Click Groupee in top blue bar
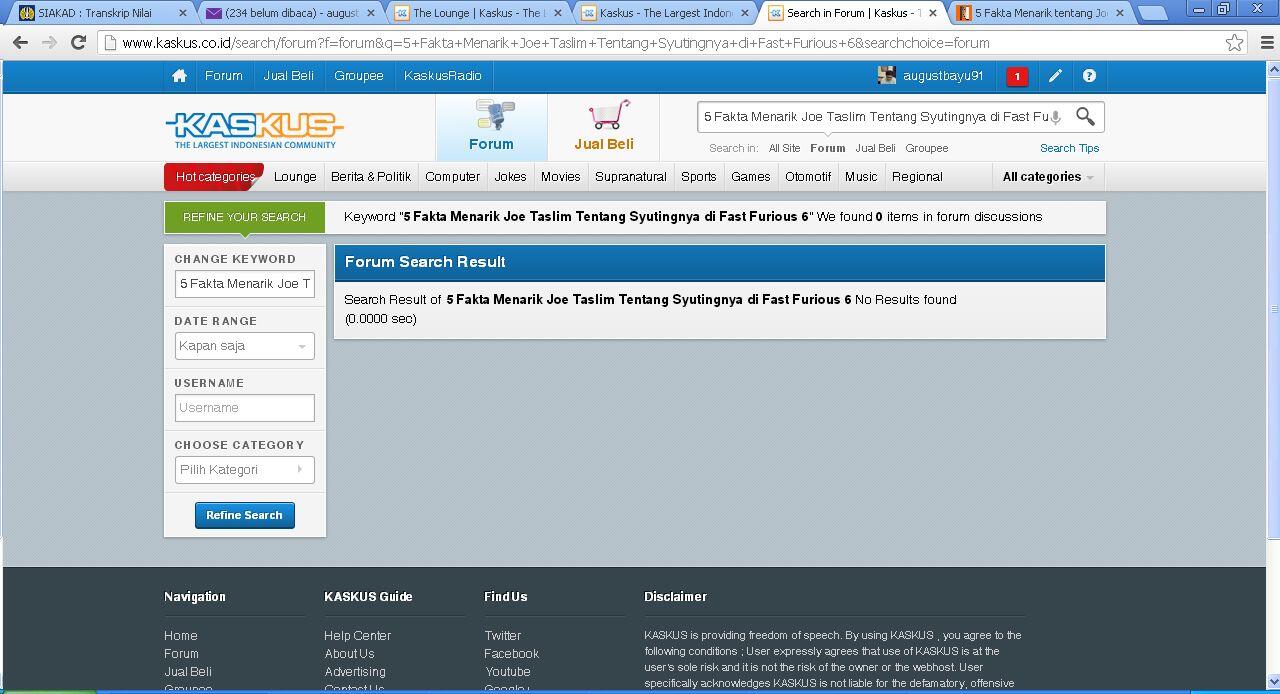Image resolution: width=1280 pixels, height=694 pixels. click(x=359, y=76)
